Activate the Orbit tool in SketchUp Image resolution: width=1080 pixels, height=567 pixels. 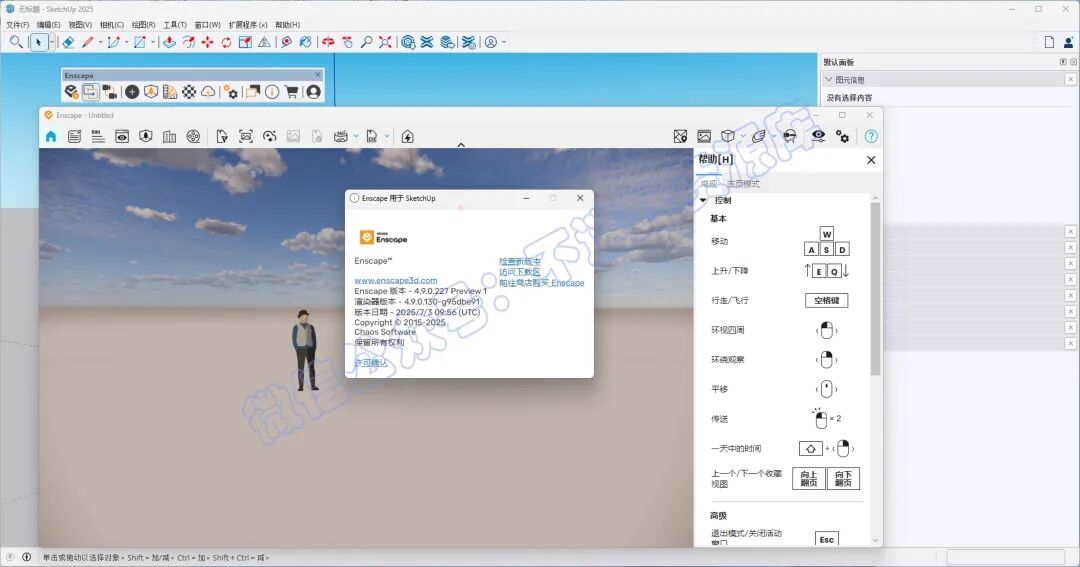(328, 42)
